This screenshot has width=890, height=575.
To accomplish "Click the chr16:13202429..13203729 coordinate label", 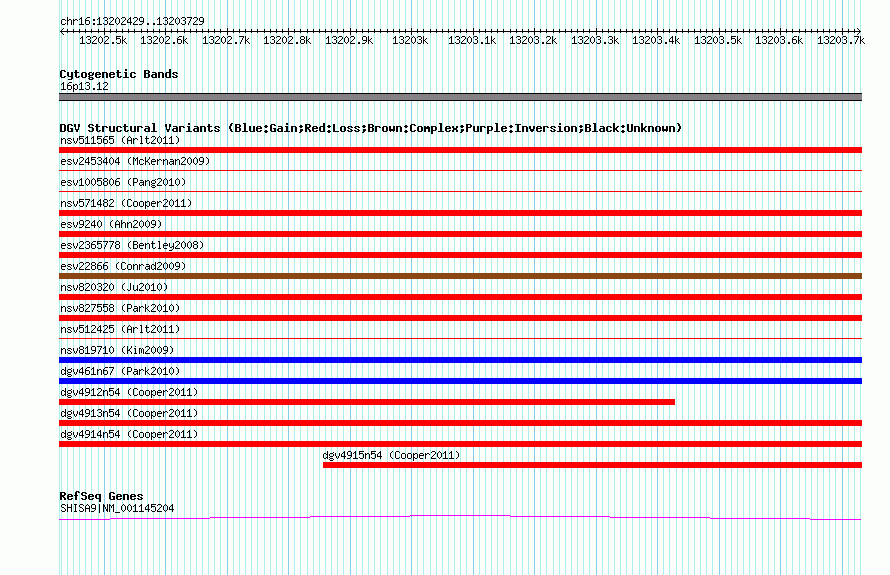I will 132,21.
